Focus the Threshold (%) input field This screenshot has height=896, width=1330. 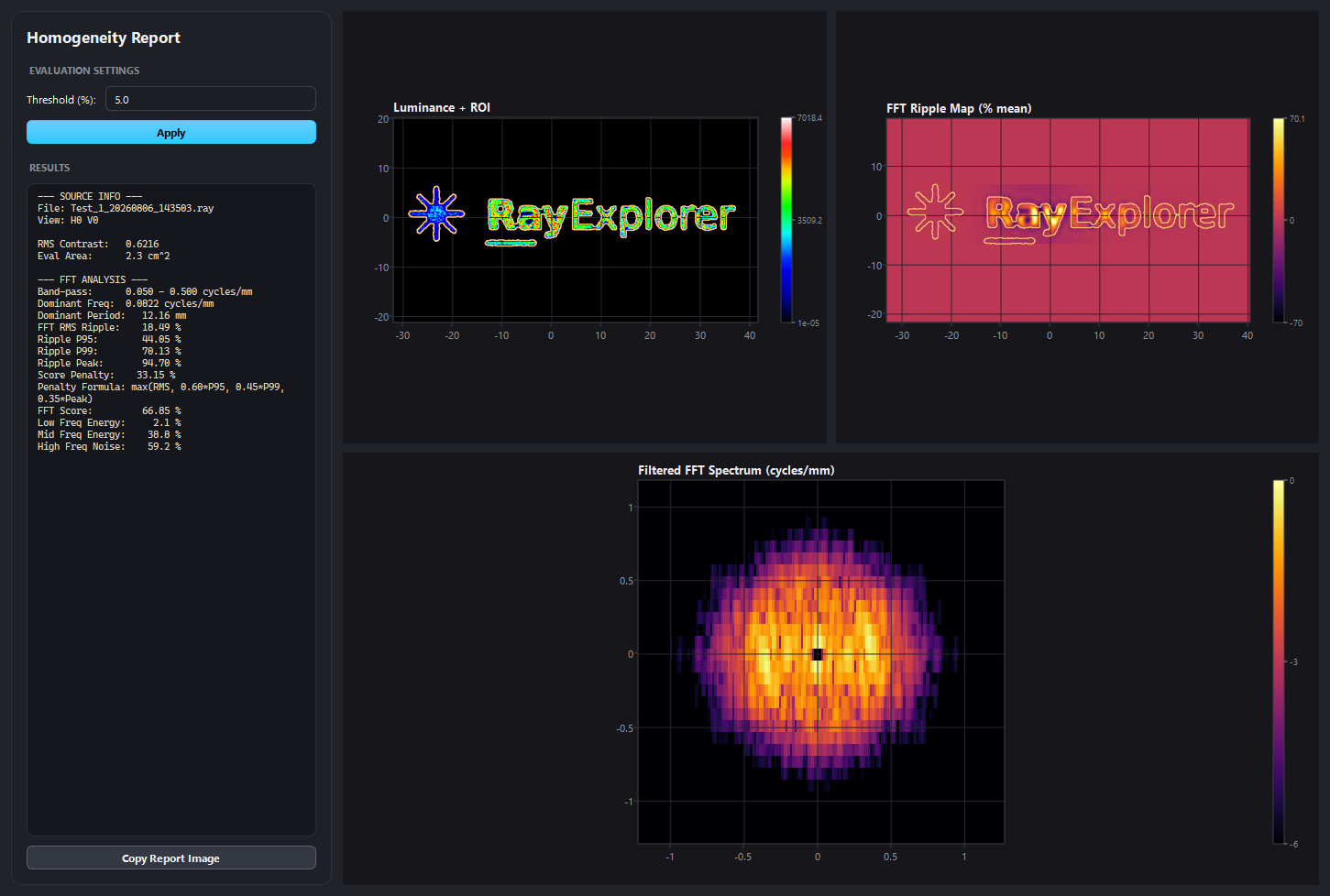(211, 99)
